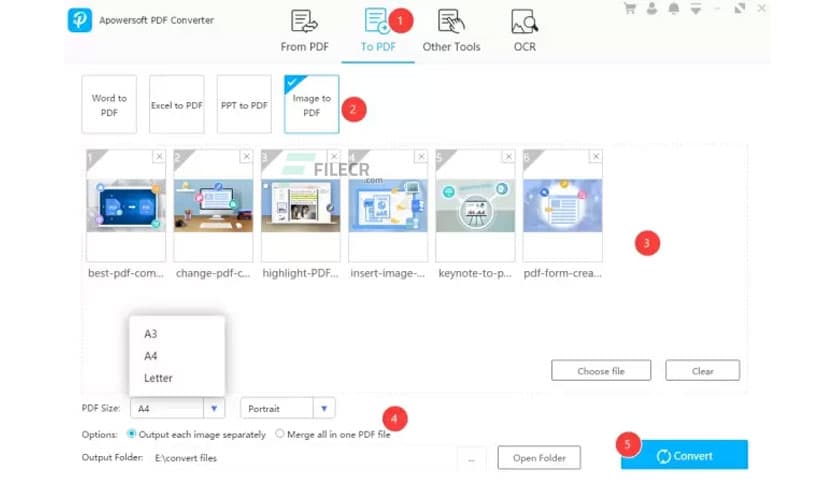Select Output each image separately
The width and height of the screenshot is (836, 484).
(x=131, y=434)
